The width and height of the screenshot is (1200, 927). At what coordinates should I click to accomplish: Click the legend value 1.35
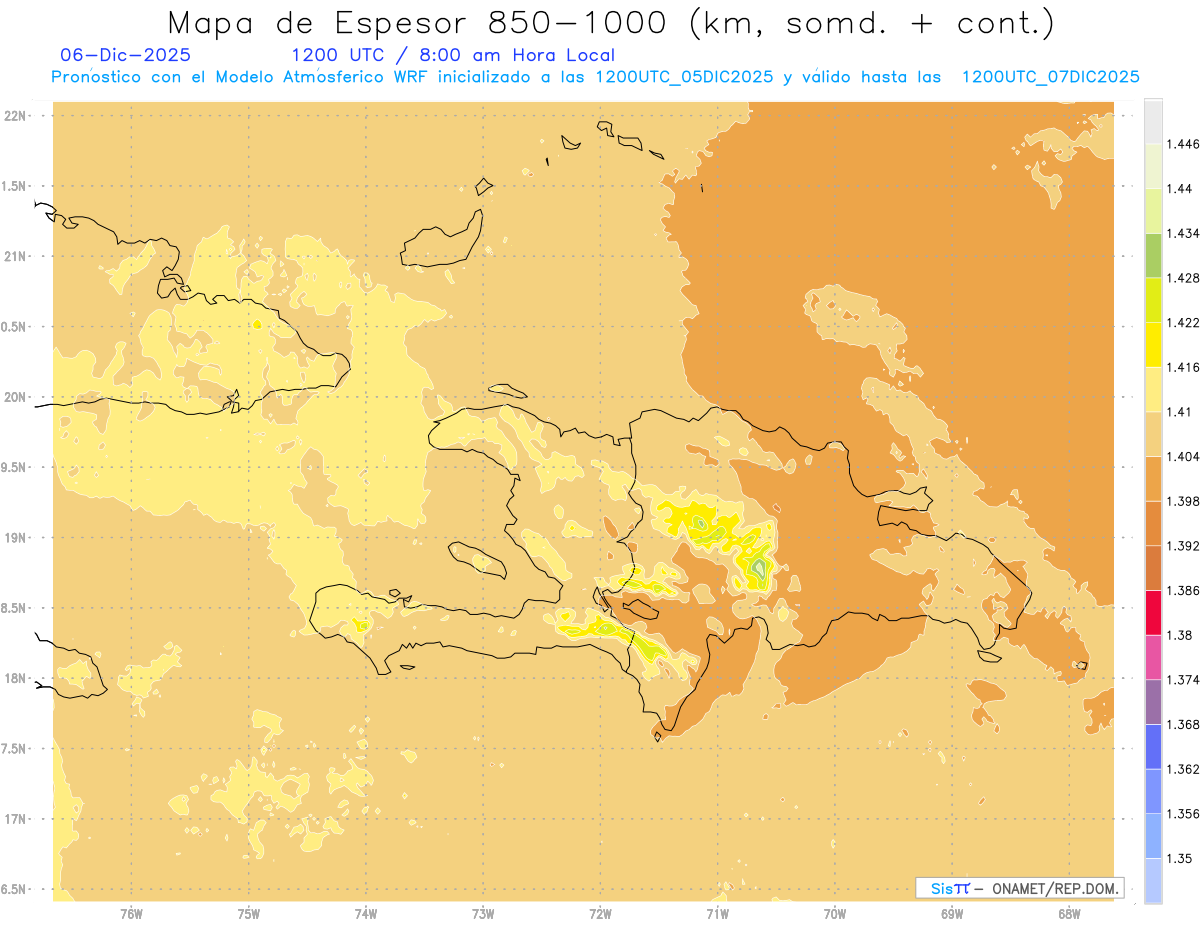pyautogui.click(x=1180, y=859)
